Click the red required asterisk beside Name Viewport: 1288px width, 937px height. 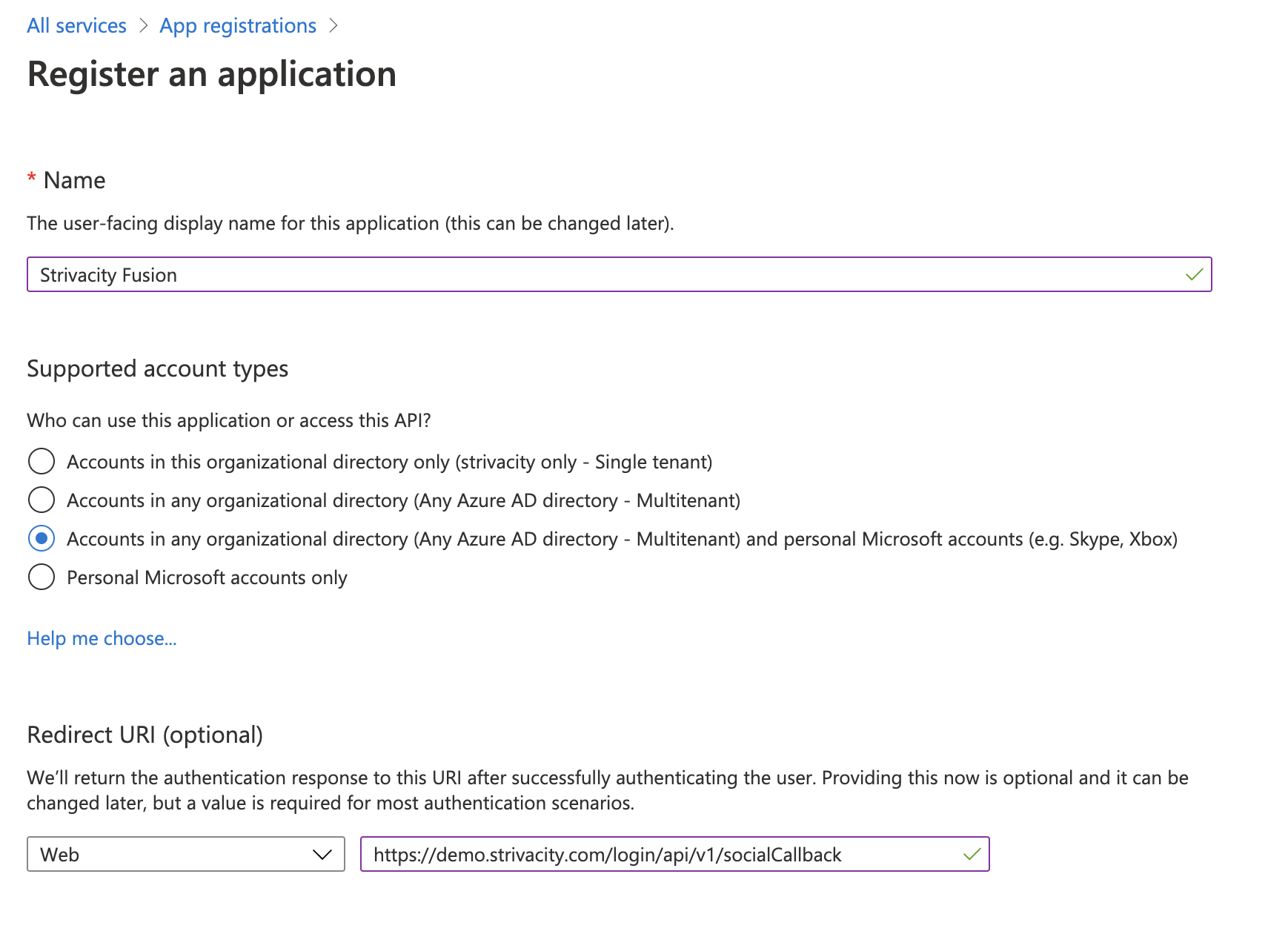(x=32, y=179)
